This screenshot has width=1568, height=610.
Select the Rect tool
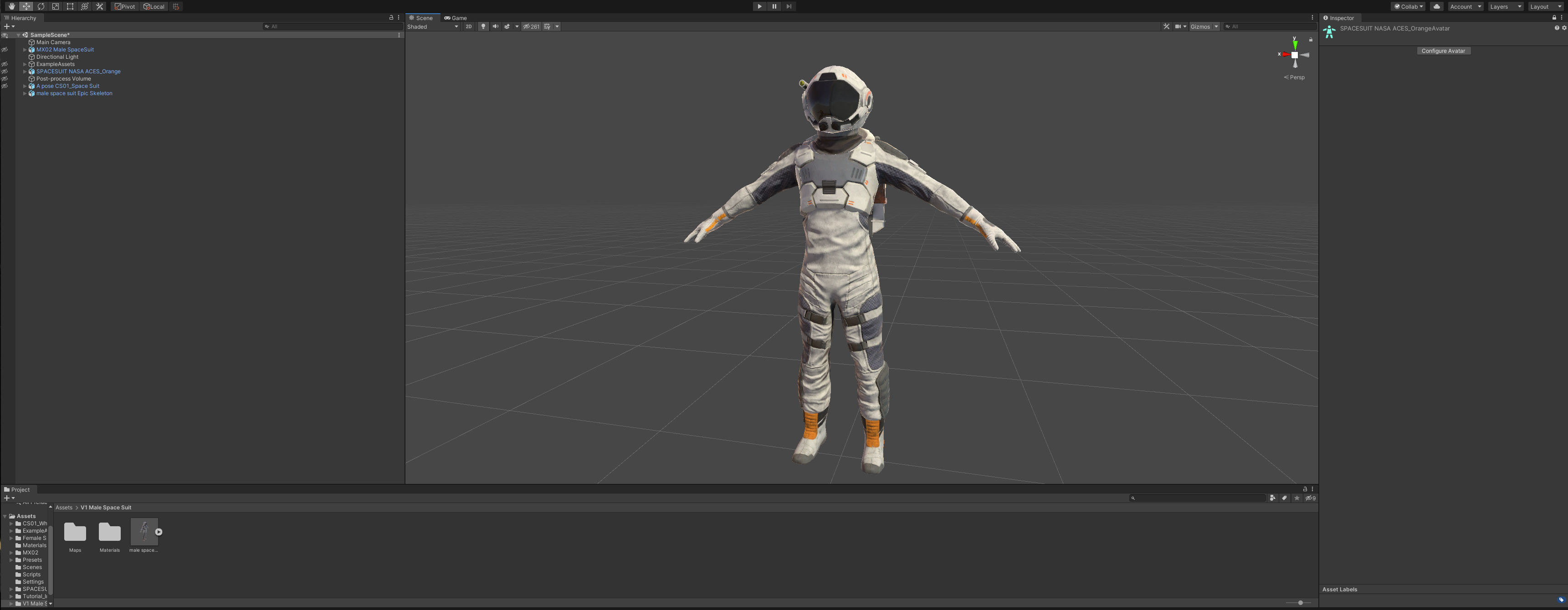(x=70, y=6)
